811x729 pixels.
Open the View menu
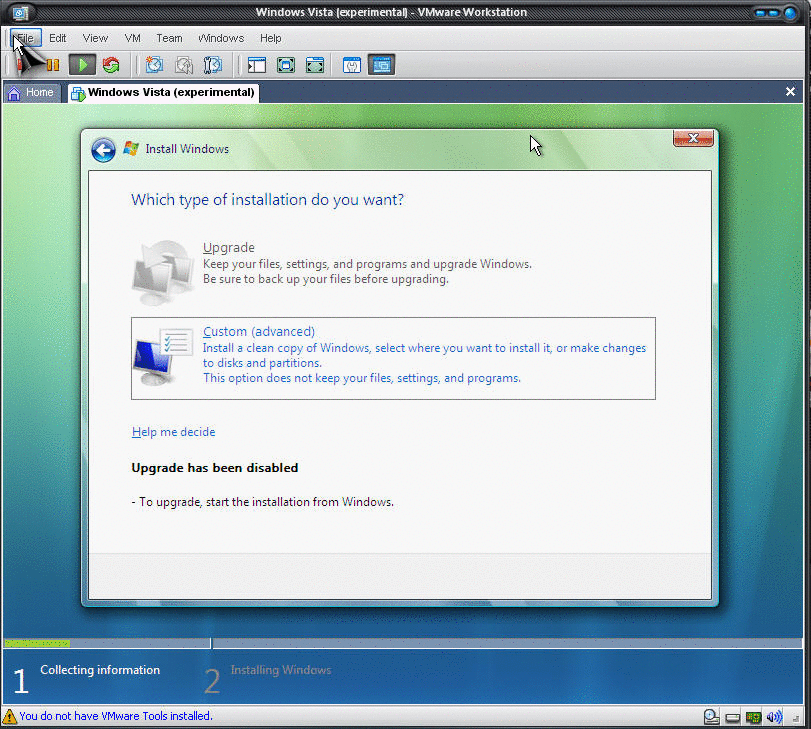(95, 38)
